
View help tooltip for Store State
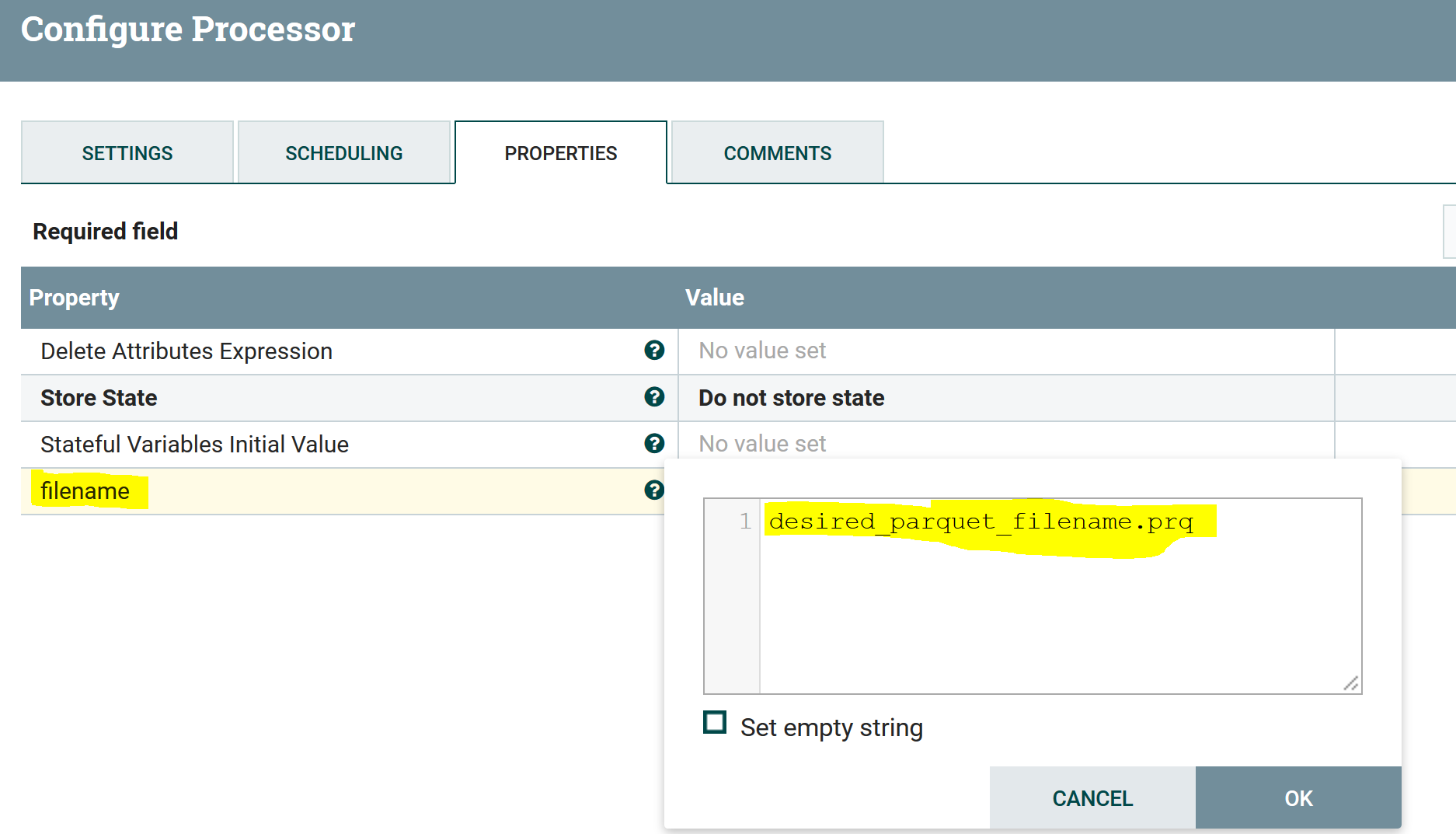pos(655,398)
